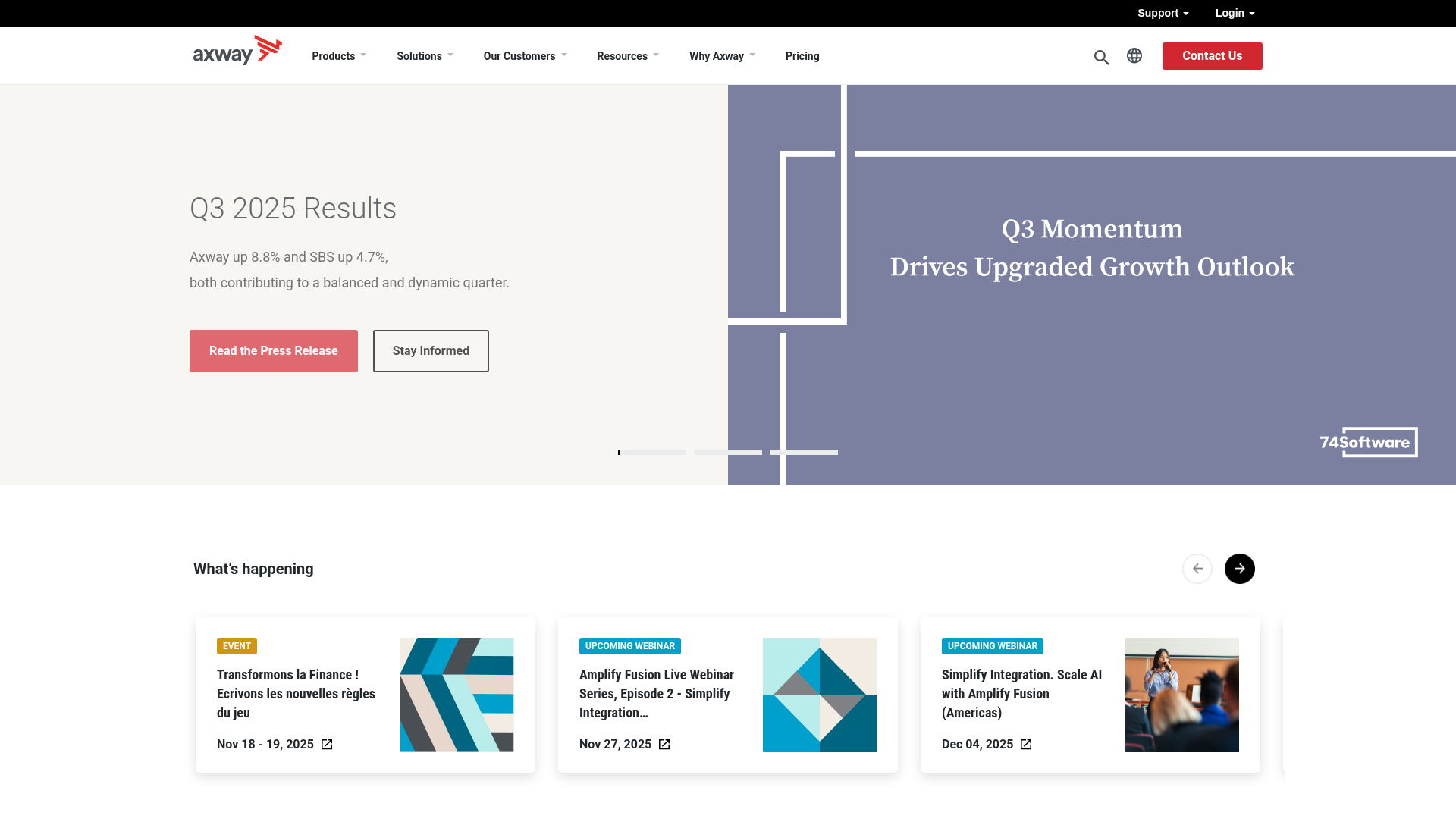Open external link icon on Nov 27 webinar
Screen dimensions: 1456x819
click(664, 744)
